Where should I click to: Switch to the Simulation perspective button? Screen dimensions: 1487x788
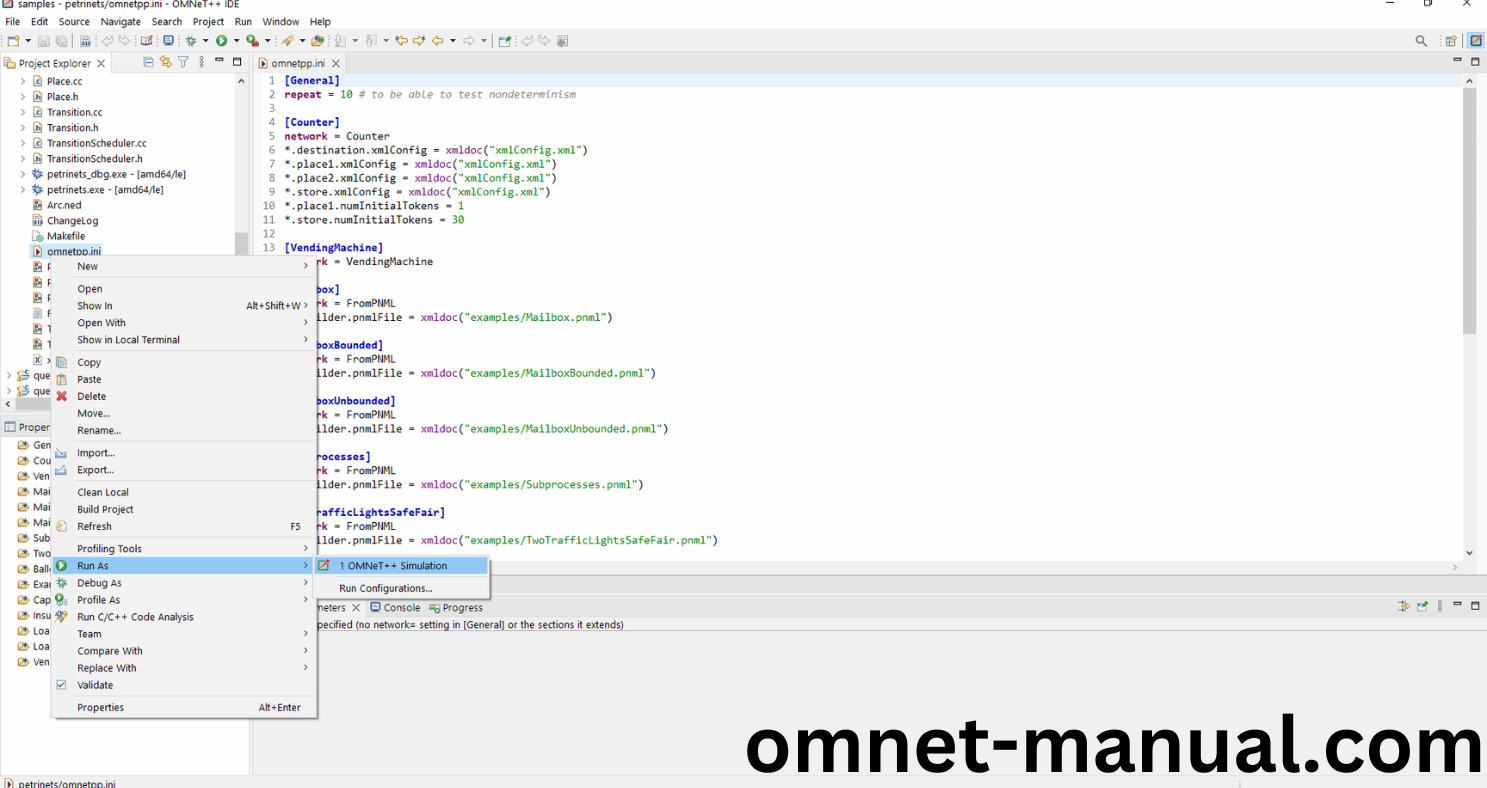click(1475, 41)
